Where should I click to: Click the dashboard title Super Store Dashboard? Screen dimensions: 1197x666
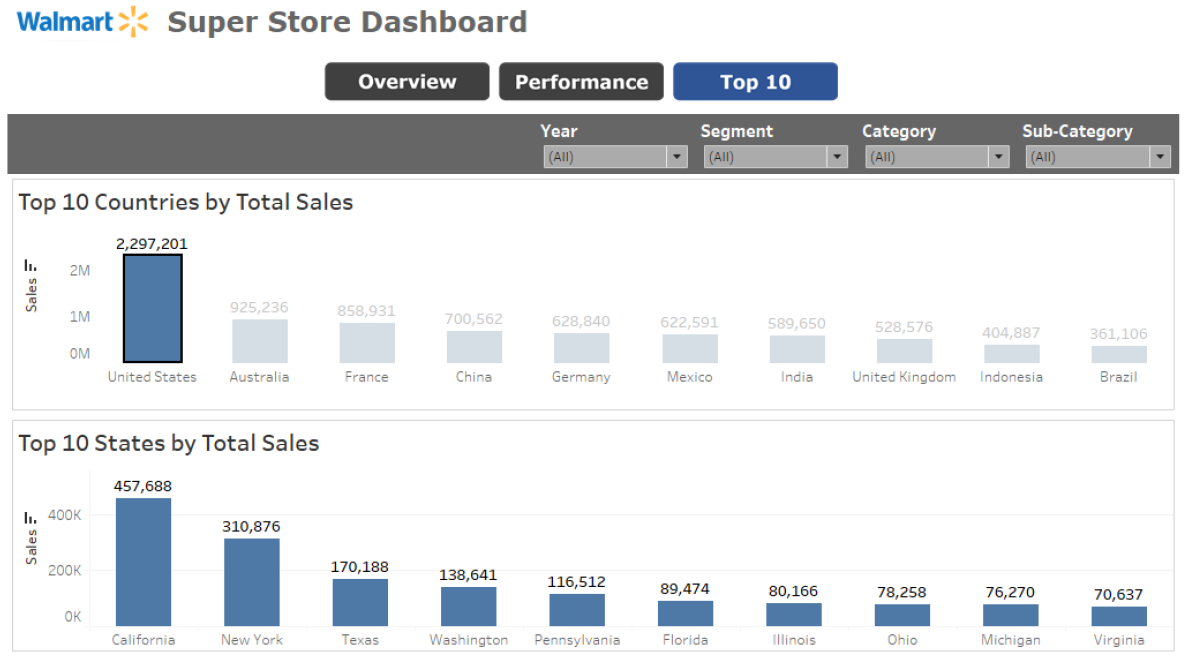(348, 21)
